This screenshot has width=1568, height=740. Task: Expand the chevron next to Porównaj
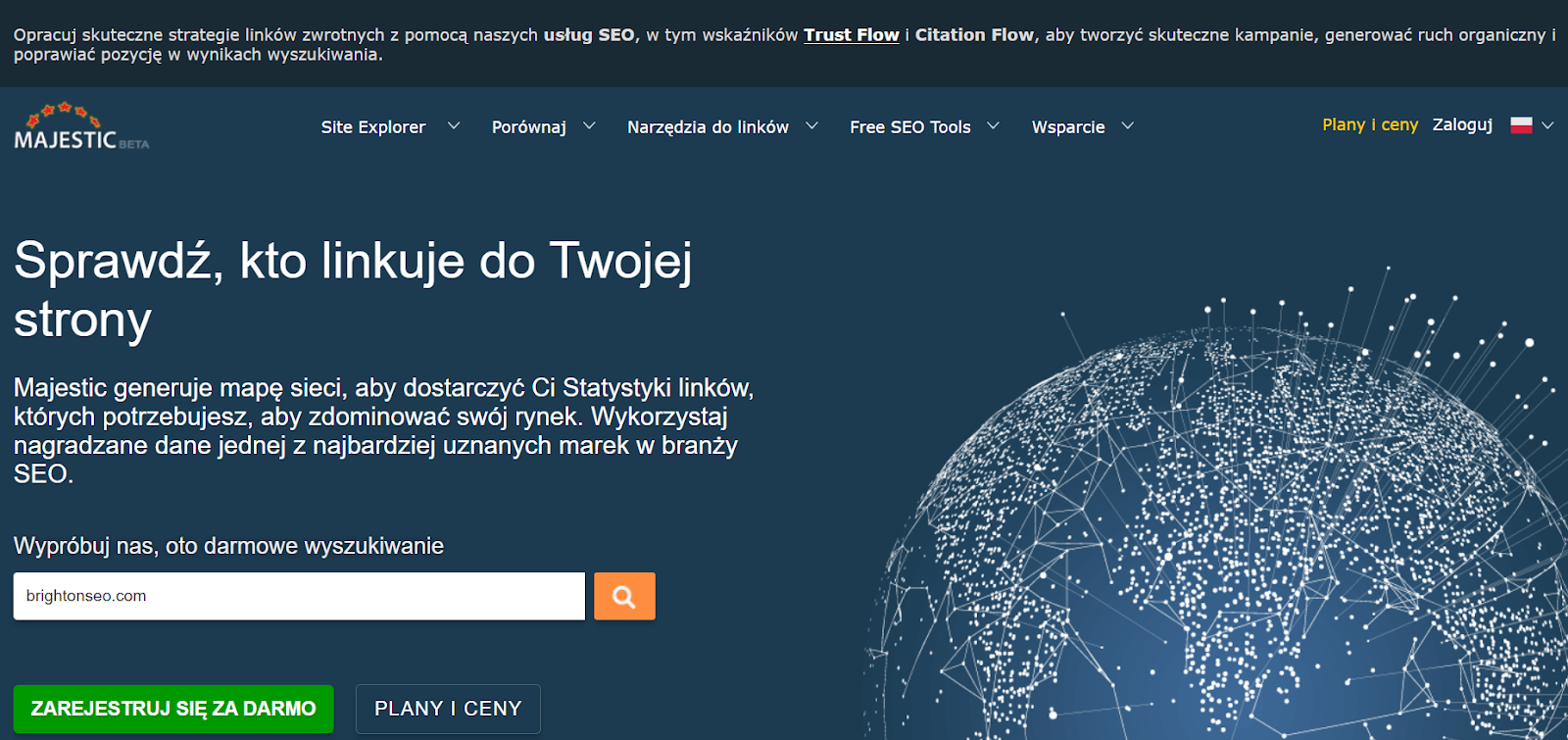(589, 125)
